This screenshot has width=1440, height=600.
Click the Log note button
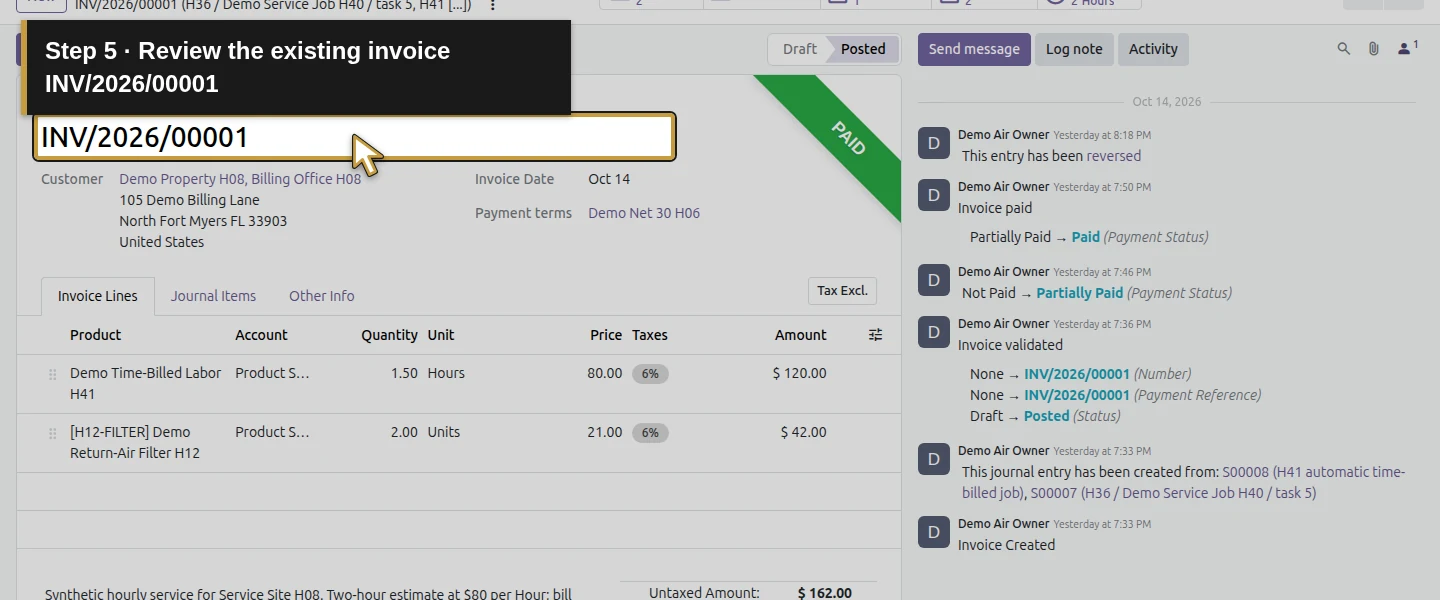(x=1074, y=49)
